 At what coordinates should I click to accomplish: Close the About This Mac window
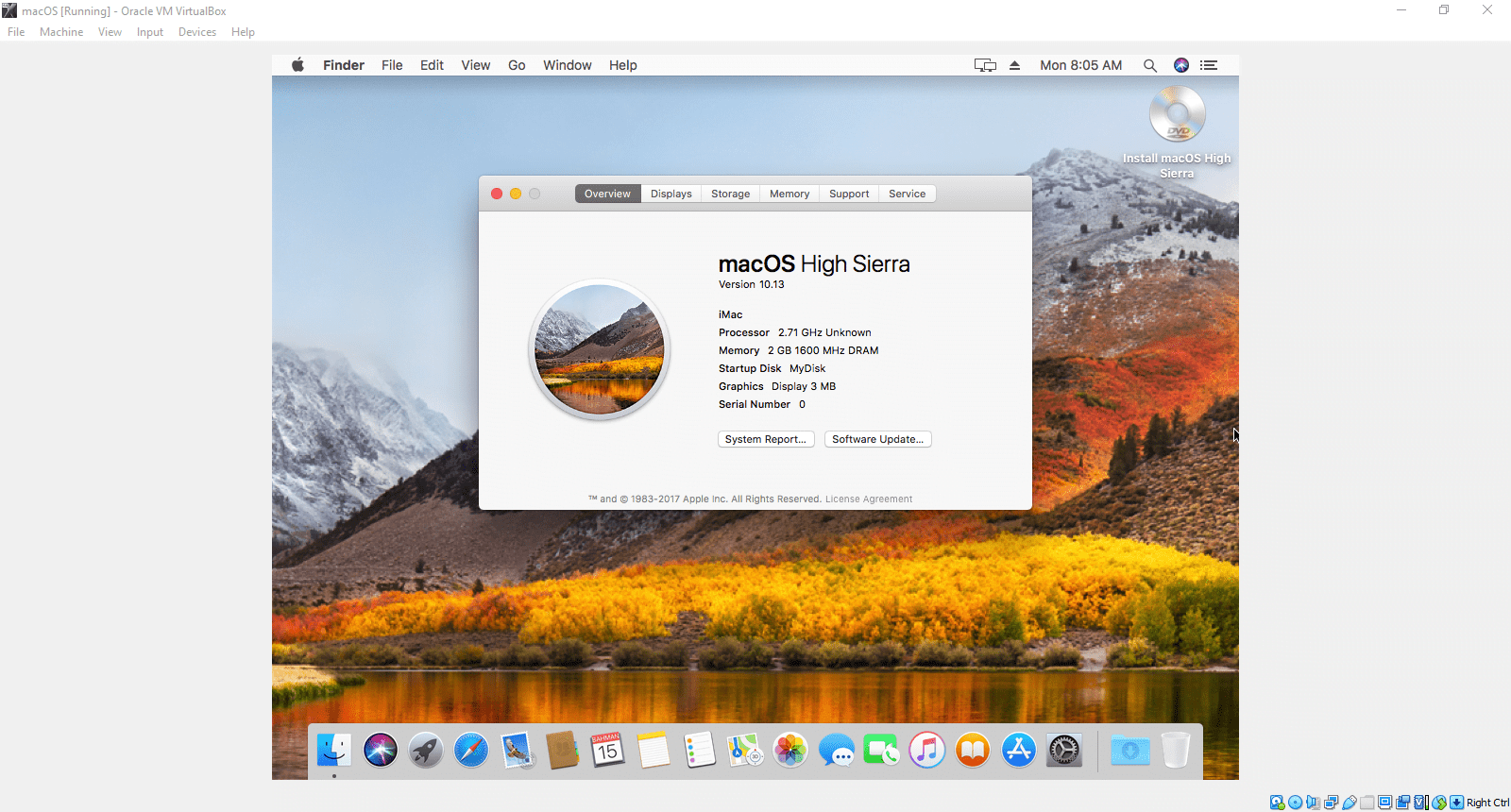click(497, 194)
